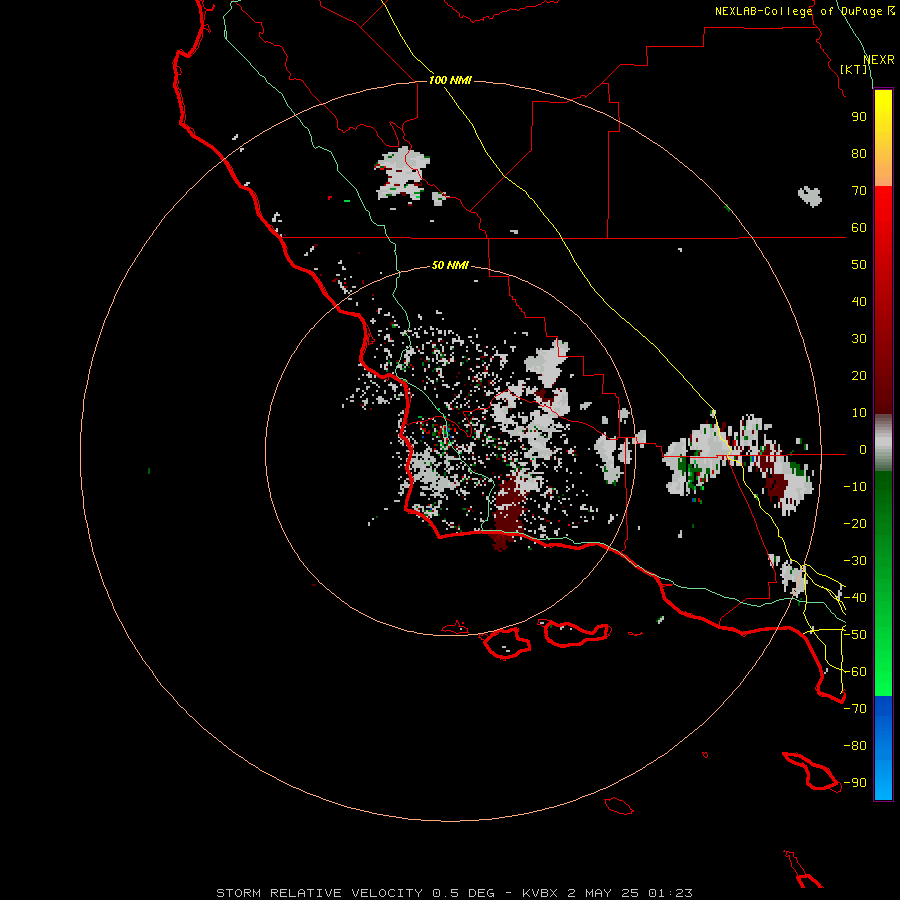This screenshot has width=900, height=900.
Task: Click the 01:23 timestamp text
Action: tap(670, 893)
